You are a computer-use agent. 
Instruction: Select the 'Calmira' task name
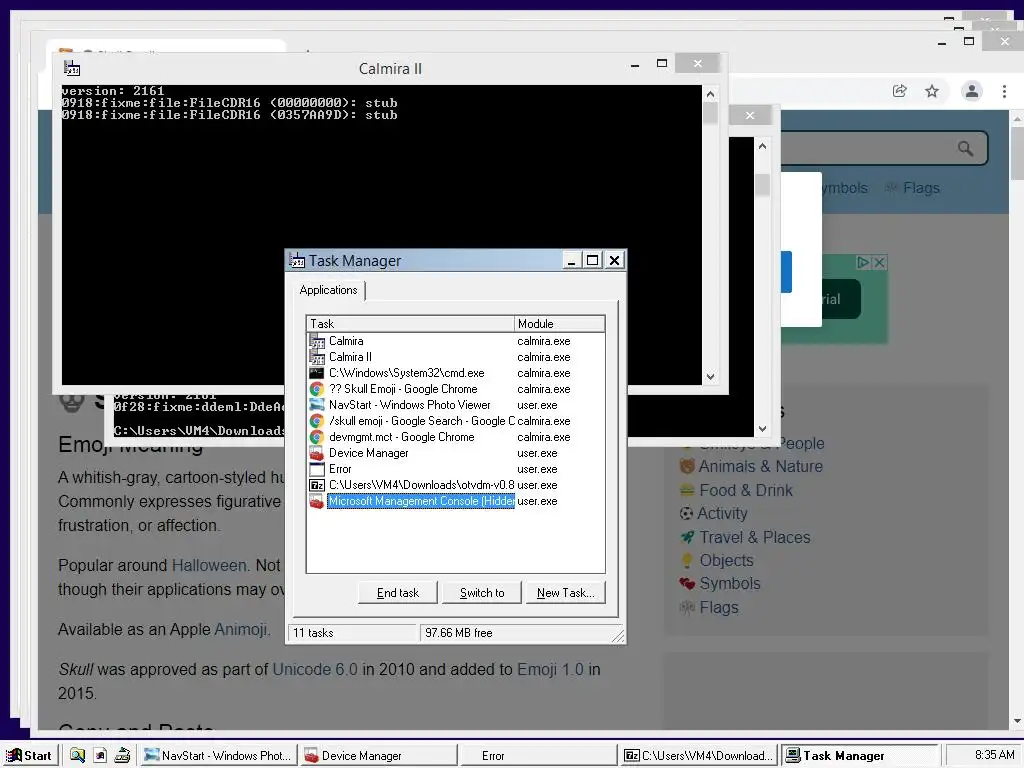coord(346,341)
